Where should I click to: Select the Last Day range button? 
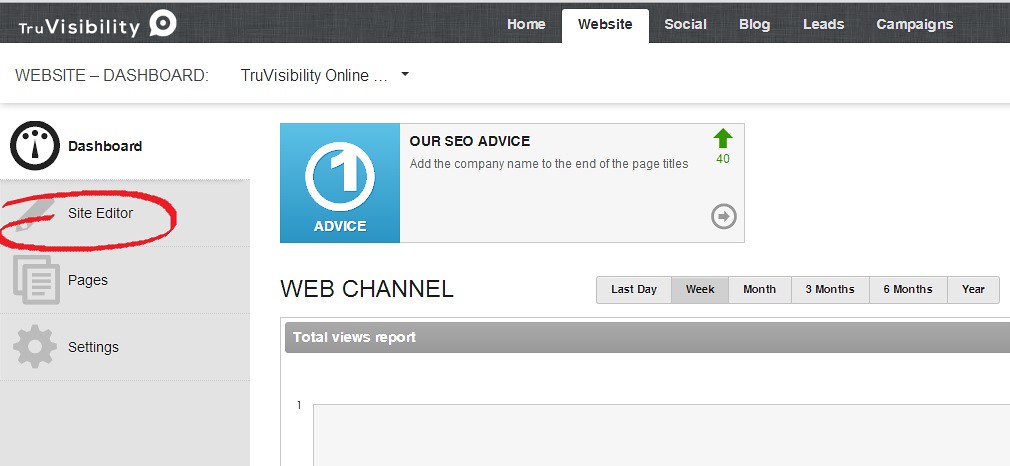634,289
